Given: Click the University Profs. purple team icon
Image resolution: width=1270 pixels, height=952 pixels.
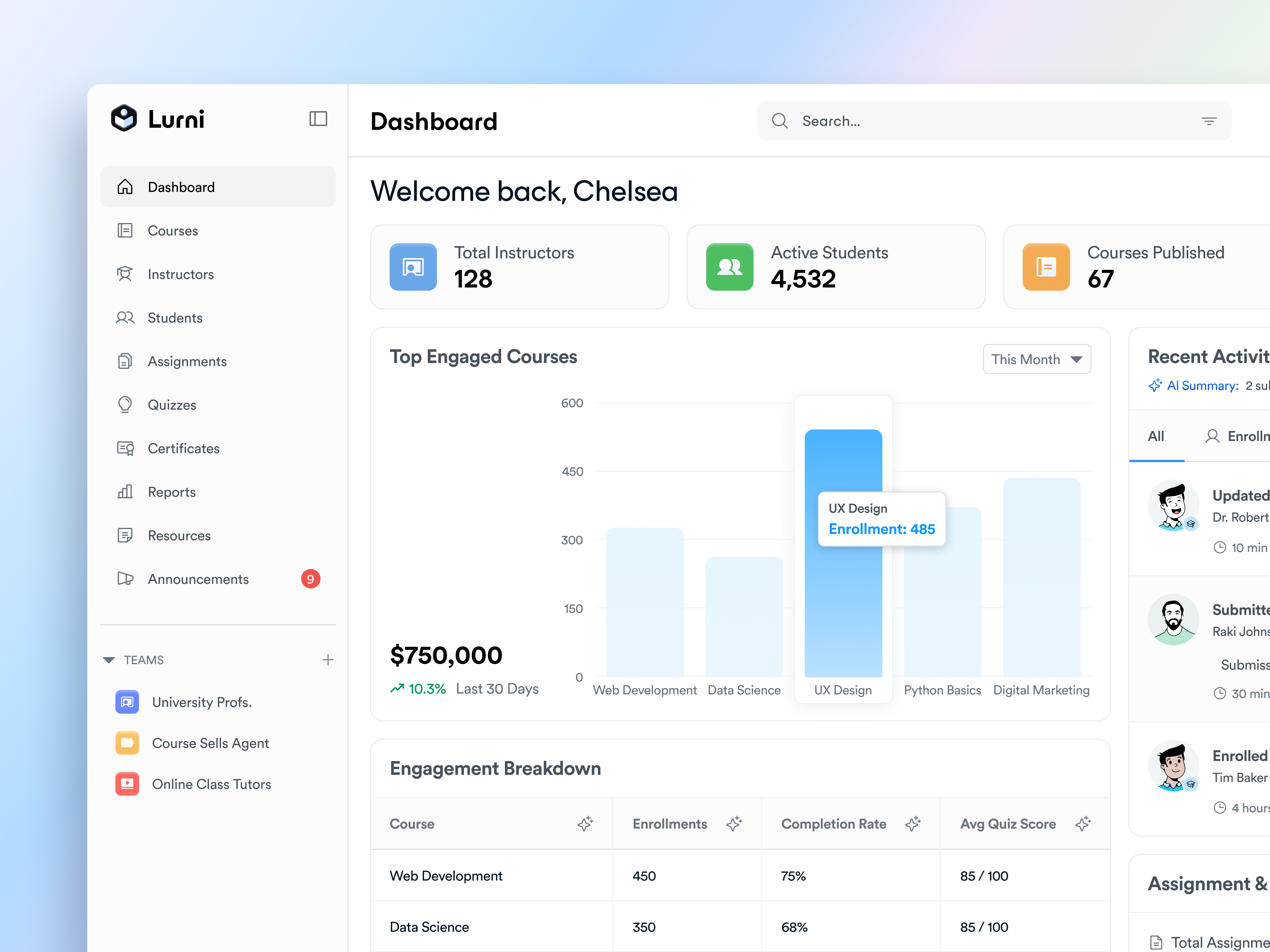Looking at the screenshot, I should [x=127, y=702].
